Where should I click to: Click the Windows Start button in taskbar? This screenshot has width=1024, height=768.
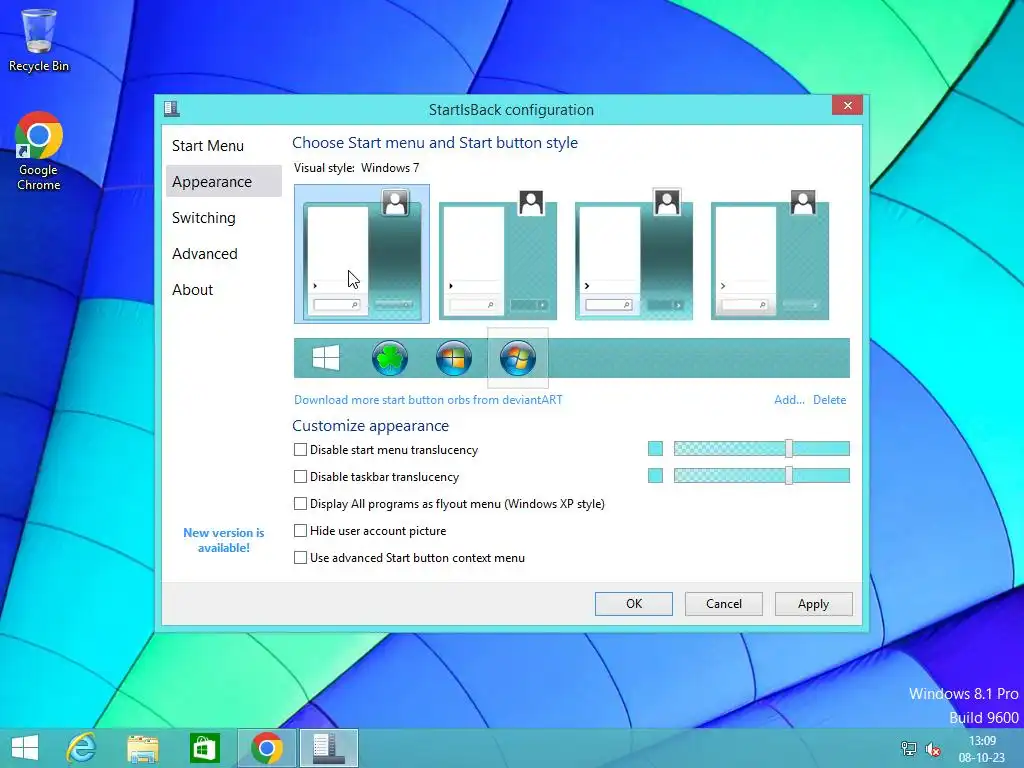coord(25,748)
